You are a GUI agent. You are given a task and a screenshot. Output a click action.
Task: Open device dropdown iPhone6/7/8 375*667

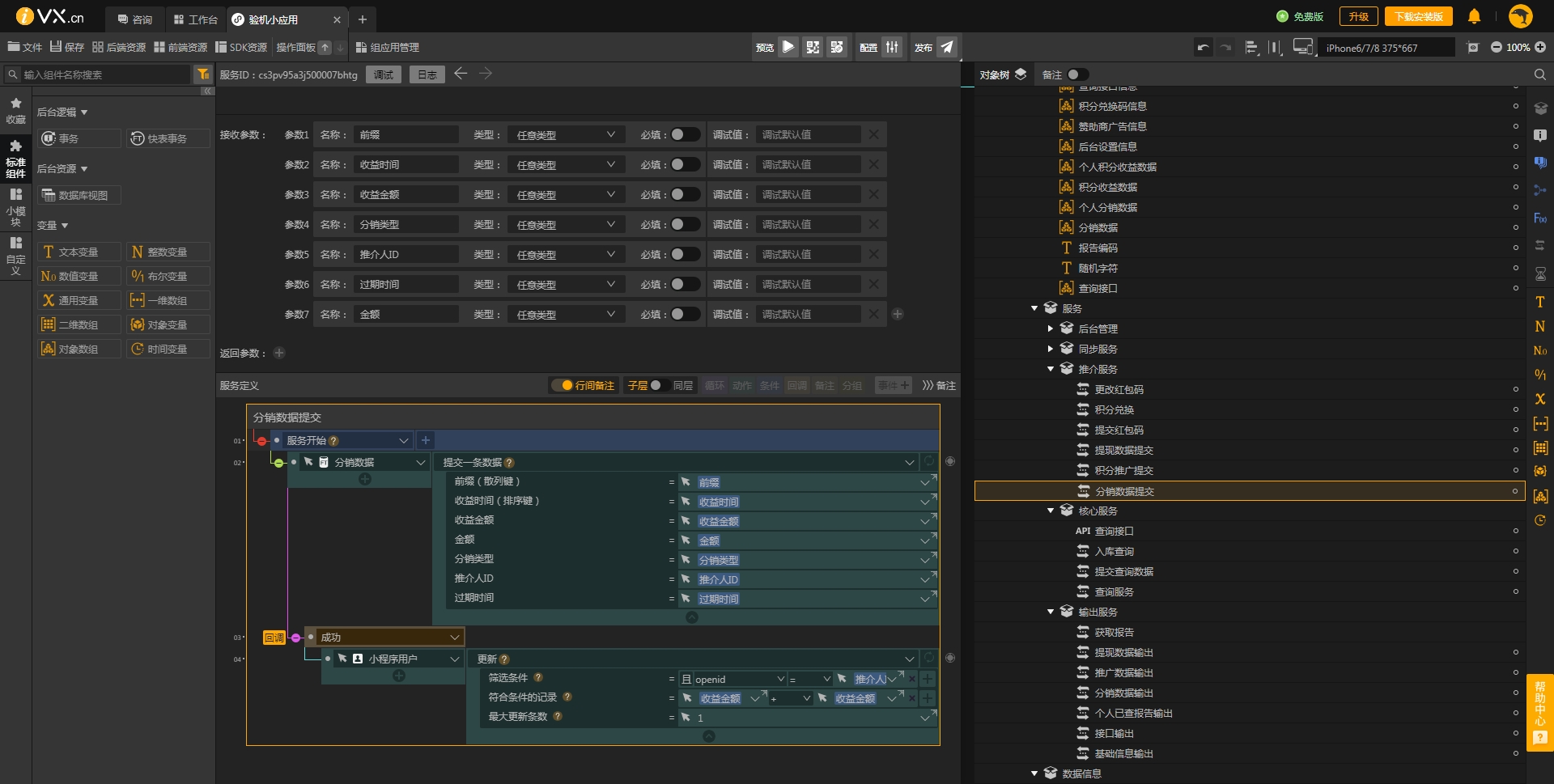[x=1386, y=48]
